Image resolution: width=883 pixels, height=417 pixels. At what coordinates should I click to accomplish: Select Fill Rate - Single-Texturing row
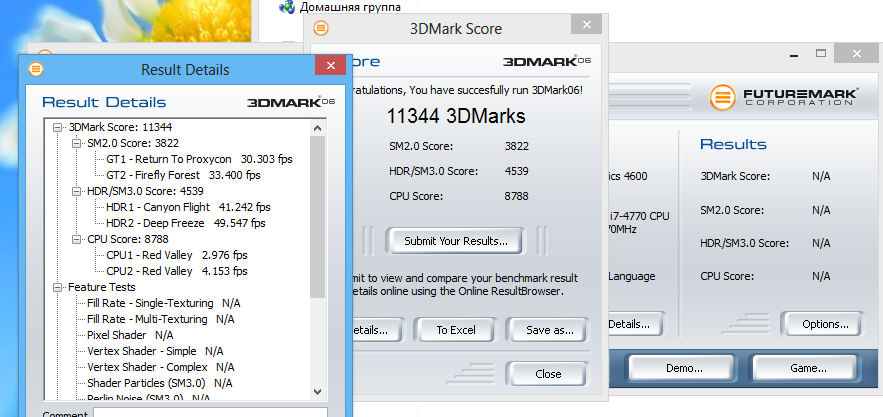[164, 303]
